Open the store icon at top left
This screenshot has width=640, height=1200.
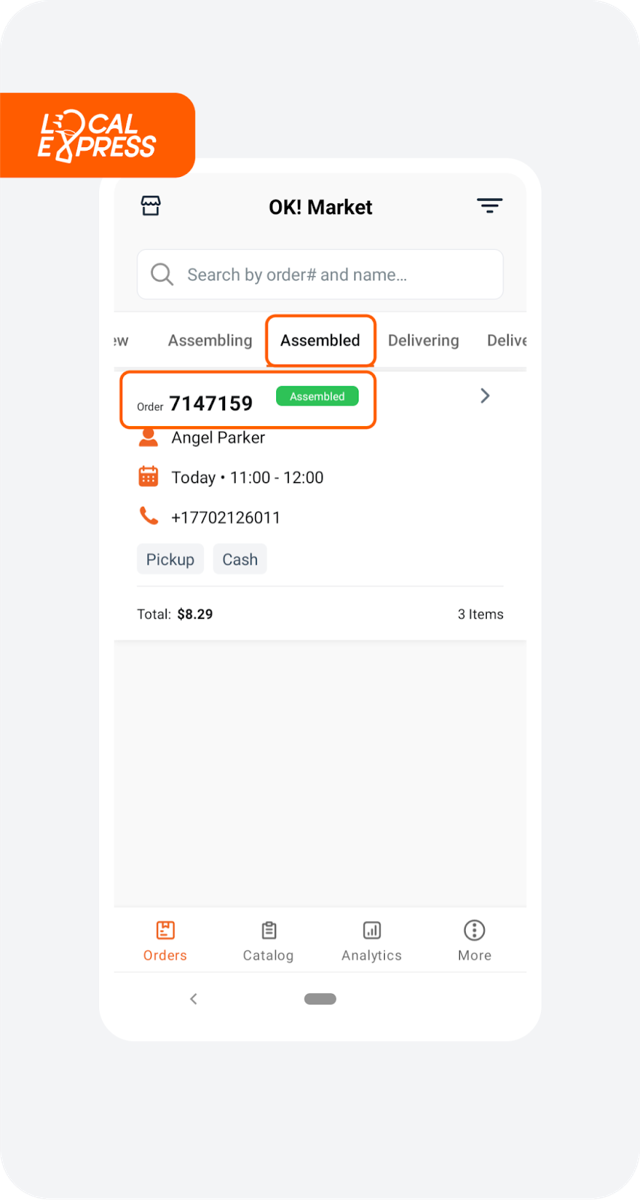click(150, 206)
